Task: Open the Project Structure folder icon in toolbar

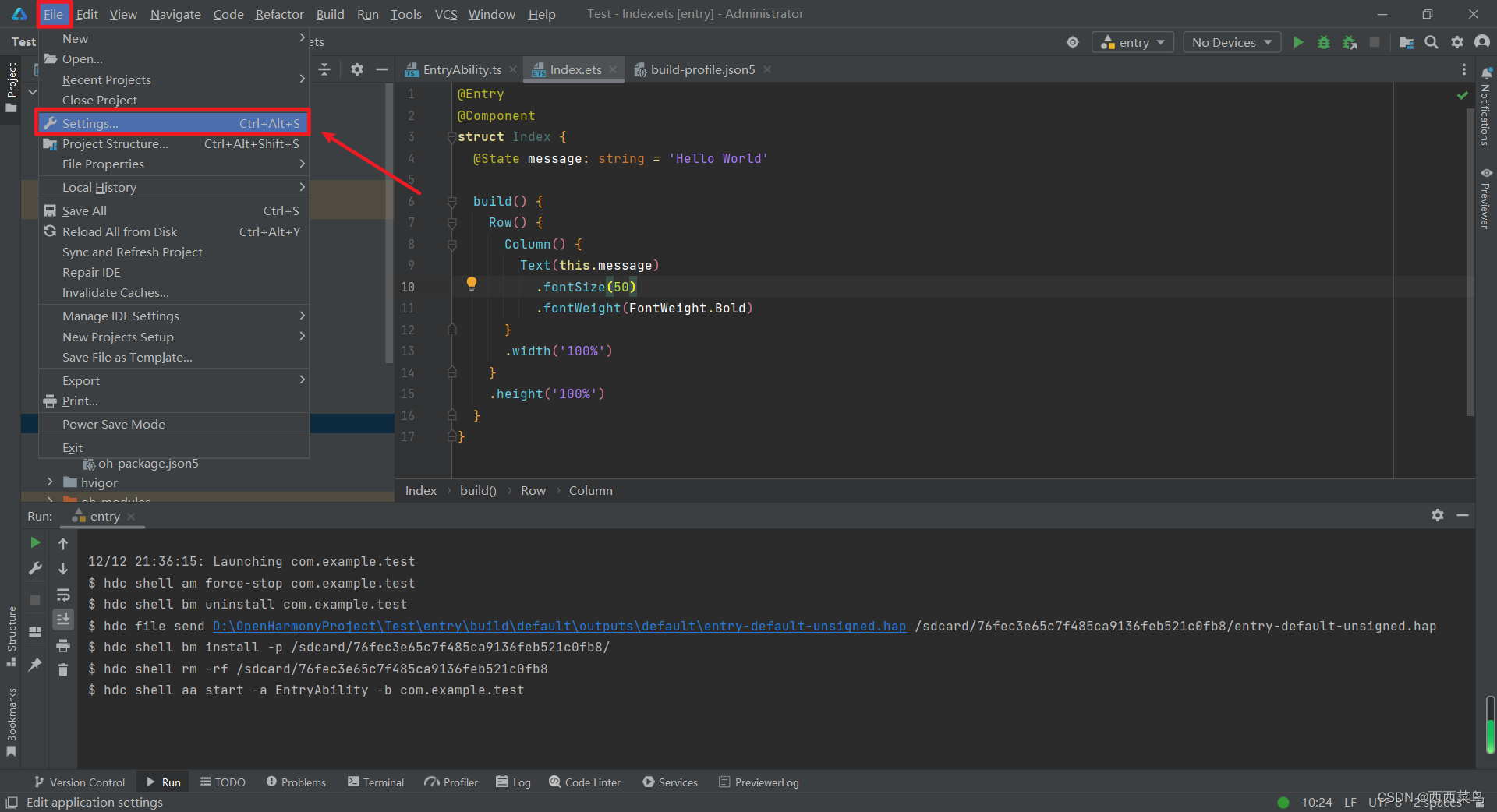Action: point(1407,42)
